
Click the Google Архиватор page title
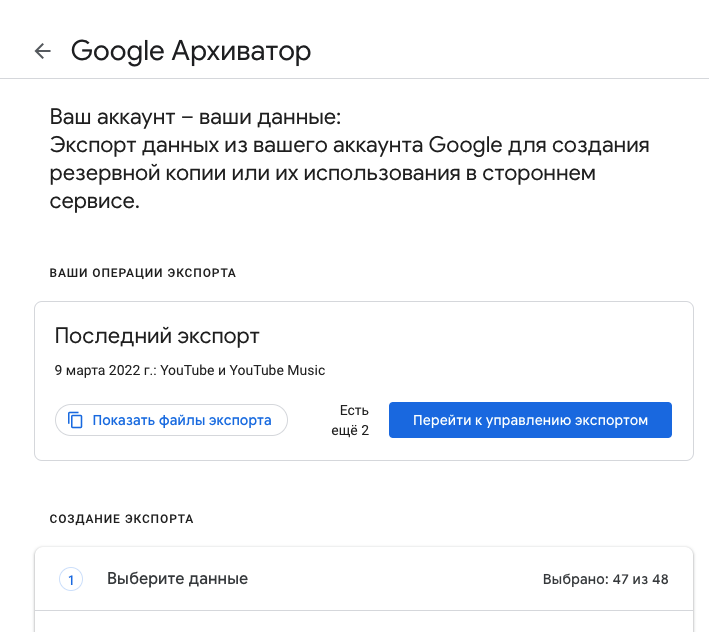point(191,51)
